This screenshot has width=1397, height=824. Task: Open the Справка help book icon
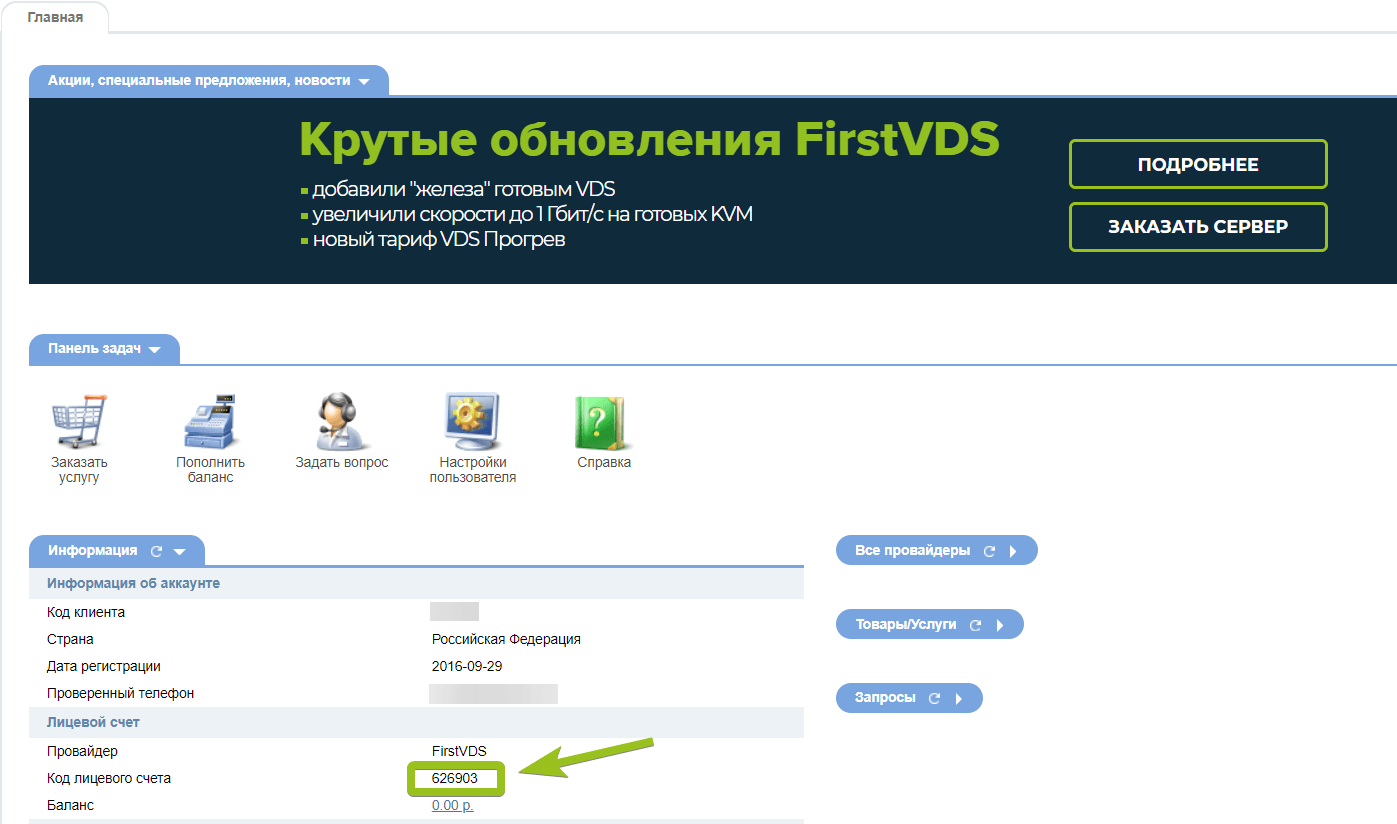pyautogui.click(x=604, y=421)
